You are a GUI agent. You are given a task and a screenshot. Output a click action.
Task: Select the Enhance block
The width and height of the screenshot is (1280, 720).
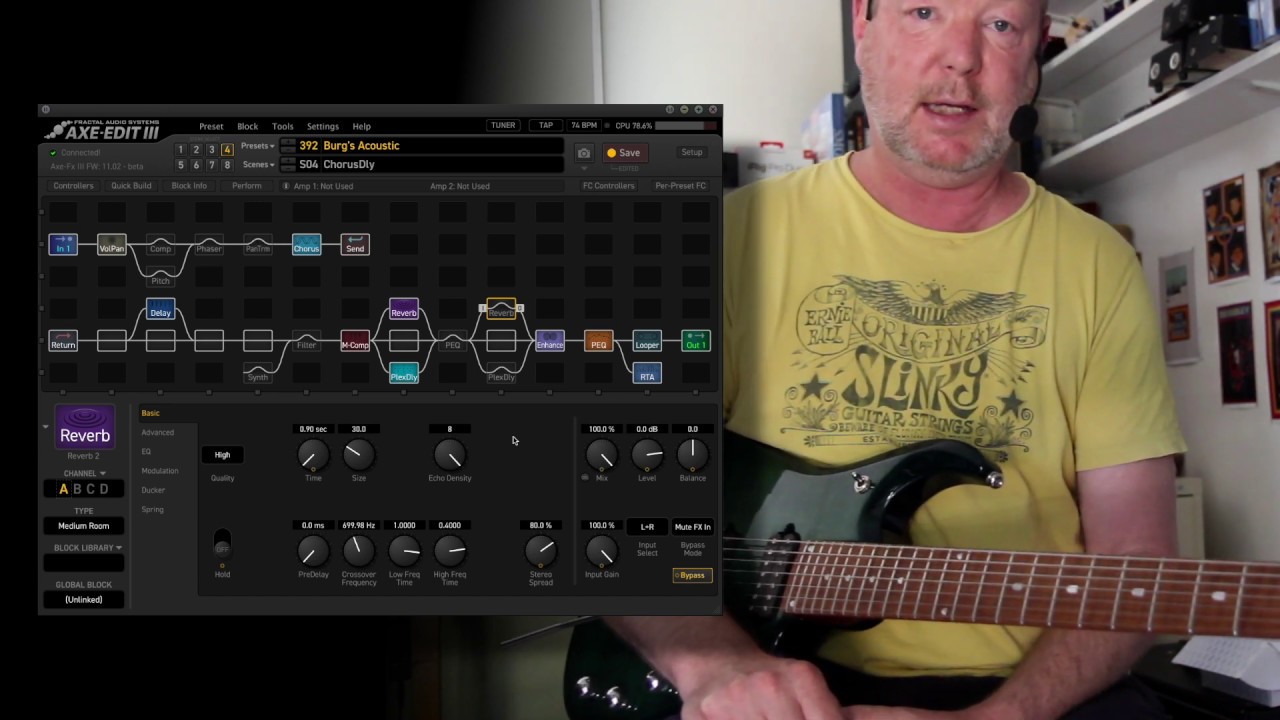click(x=550, y=341)
